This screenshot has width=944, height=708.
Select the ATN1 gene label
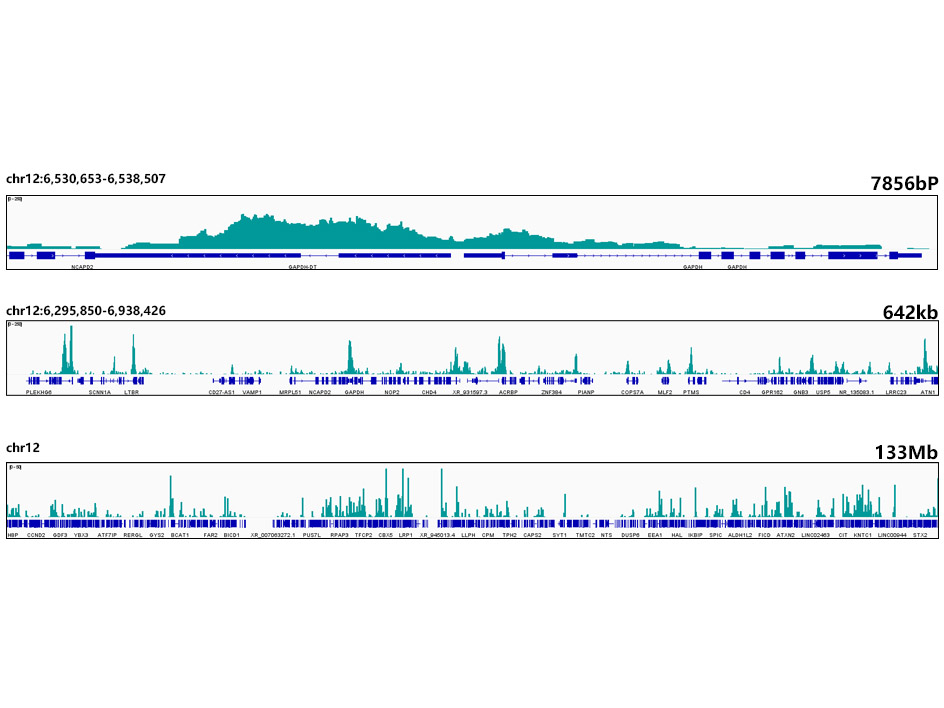coord(928,393)
